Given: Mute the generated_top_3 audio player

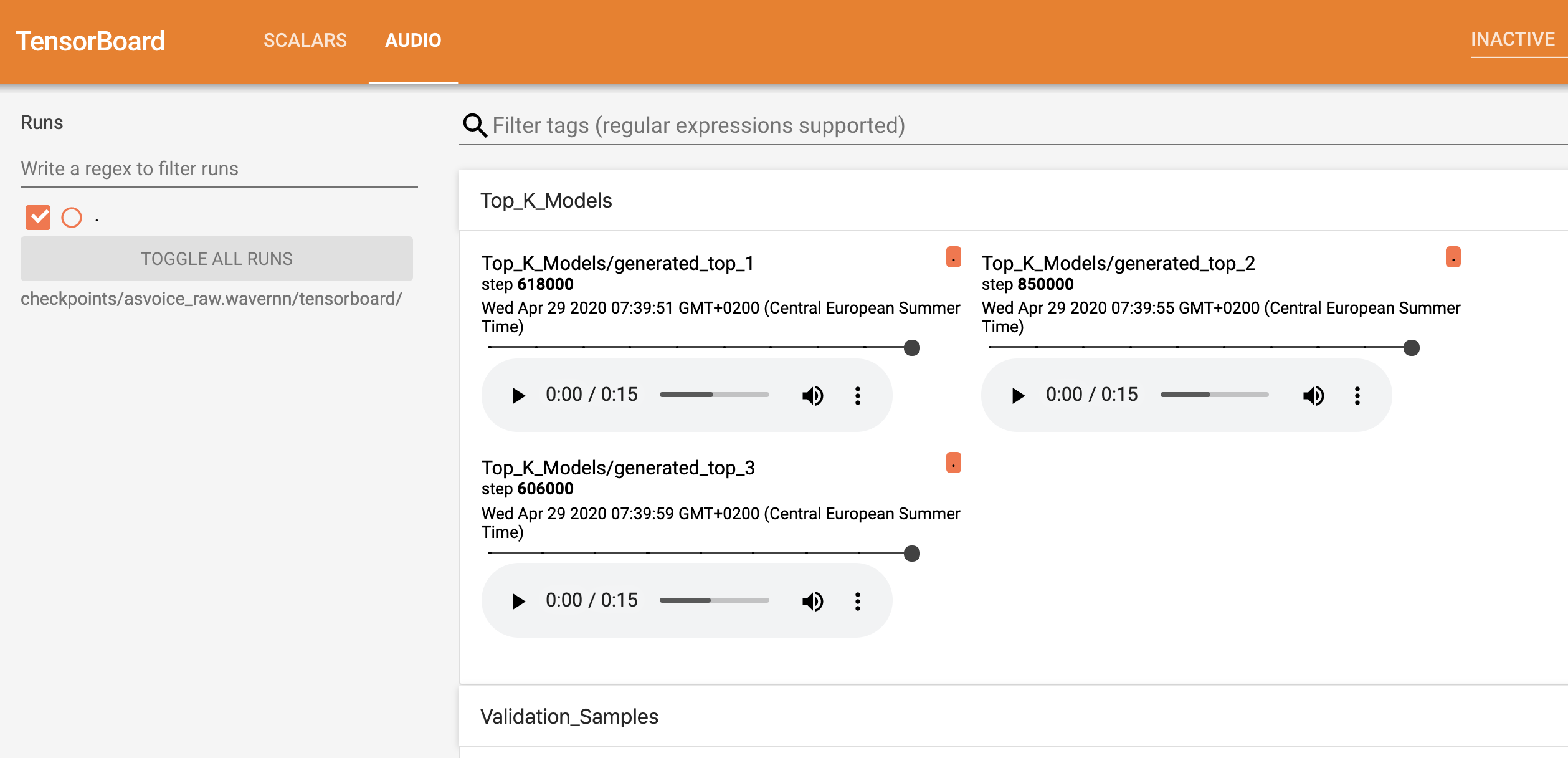Looking at the screenshot, I should coord(812,601).
